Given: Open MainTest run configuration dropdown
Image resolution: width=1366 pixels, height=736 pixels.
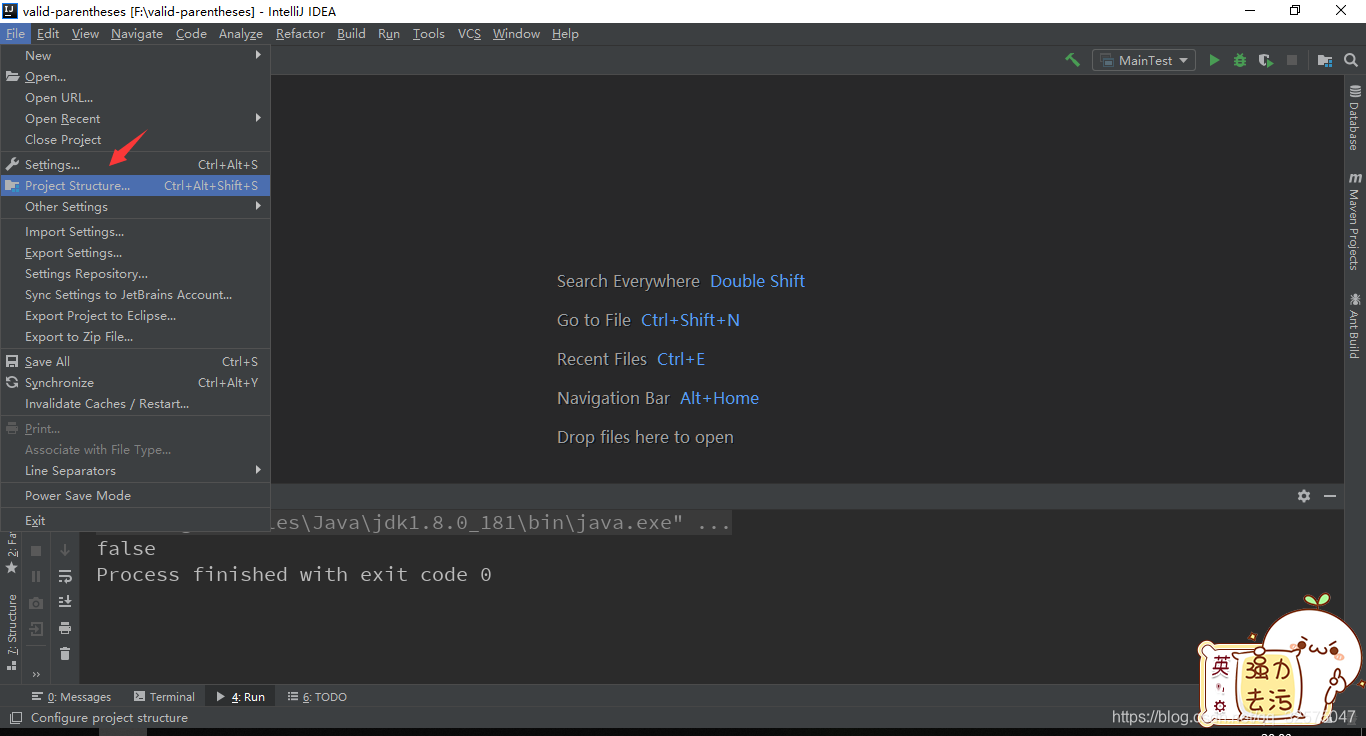Looking at the screenshot, I should pyautogui.click(x=1145, y=60).
